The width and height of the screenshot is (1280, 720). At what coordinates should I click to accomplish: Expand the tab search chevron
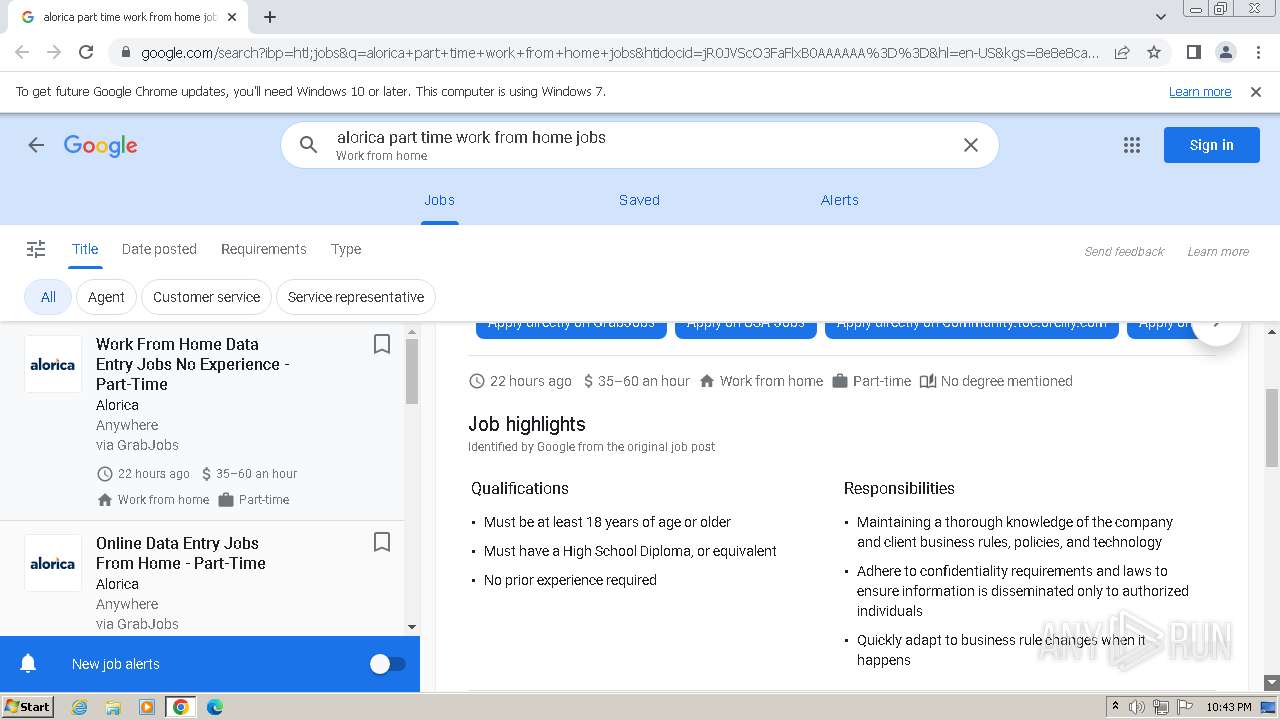tap(1160, 17)
